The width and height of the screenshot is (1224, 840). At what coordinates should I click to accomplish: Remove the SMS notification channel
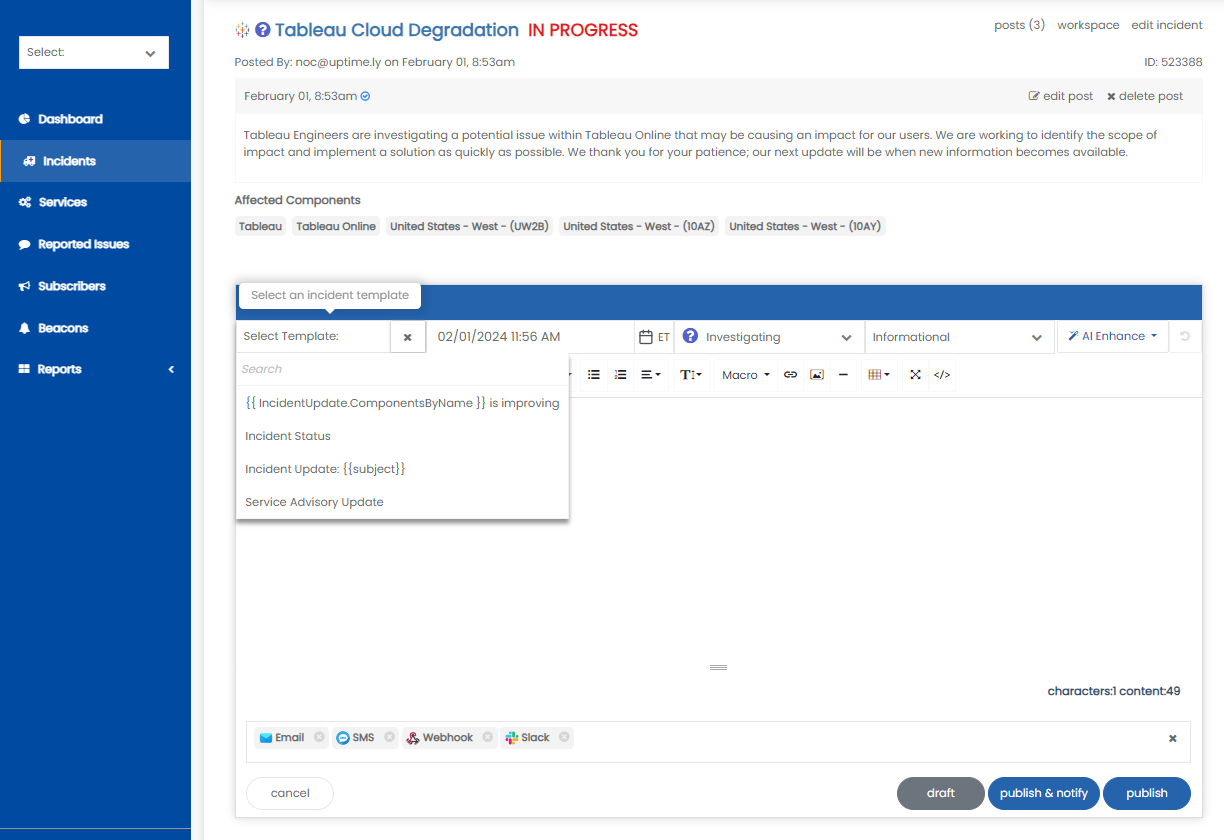pos(390,737)
